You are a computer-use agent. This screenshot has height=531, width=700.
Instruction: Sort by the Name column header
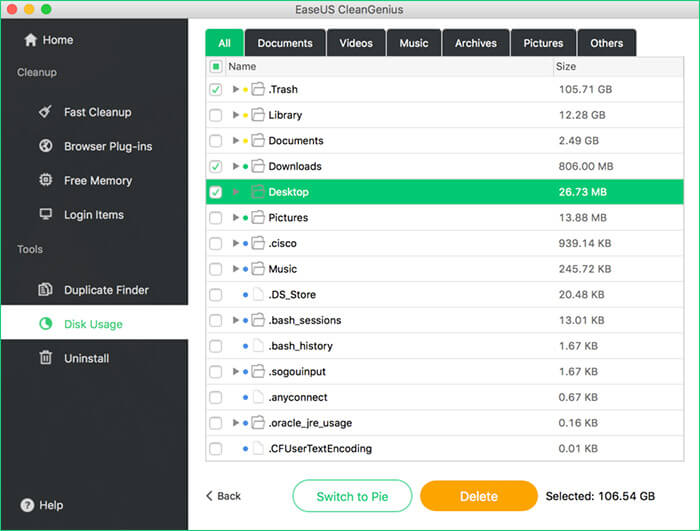[x=389, y=67]
